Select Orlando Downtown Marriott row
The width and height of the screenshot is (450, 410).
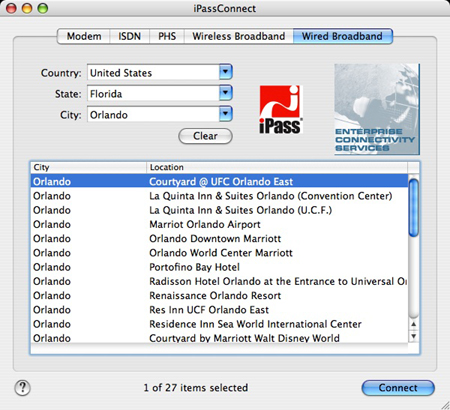pos(219,239)
